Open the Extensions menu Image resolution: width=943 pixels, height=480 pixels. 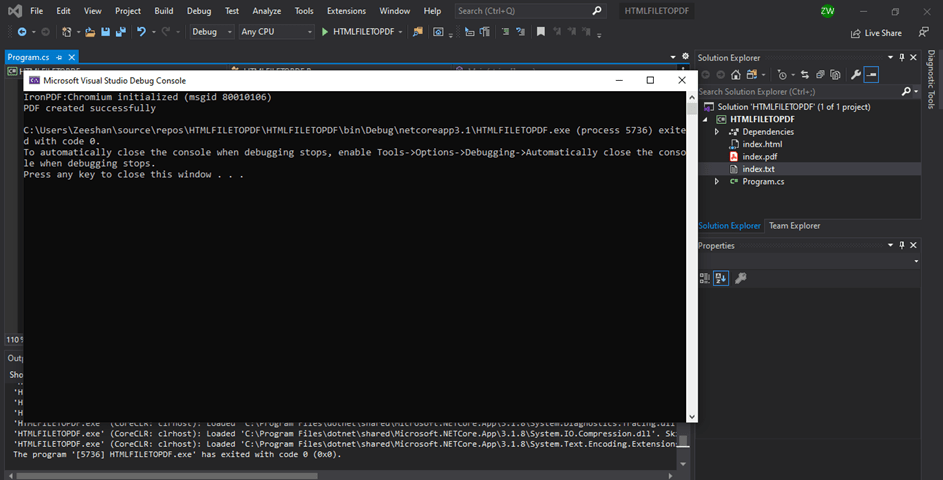[x=346, y=11]
